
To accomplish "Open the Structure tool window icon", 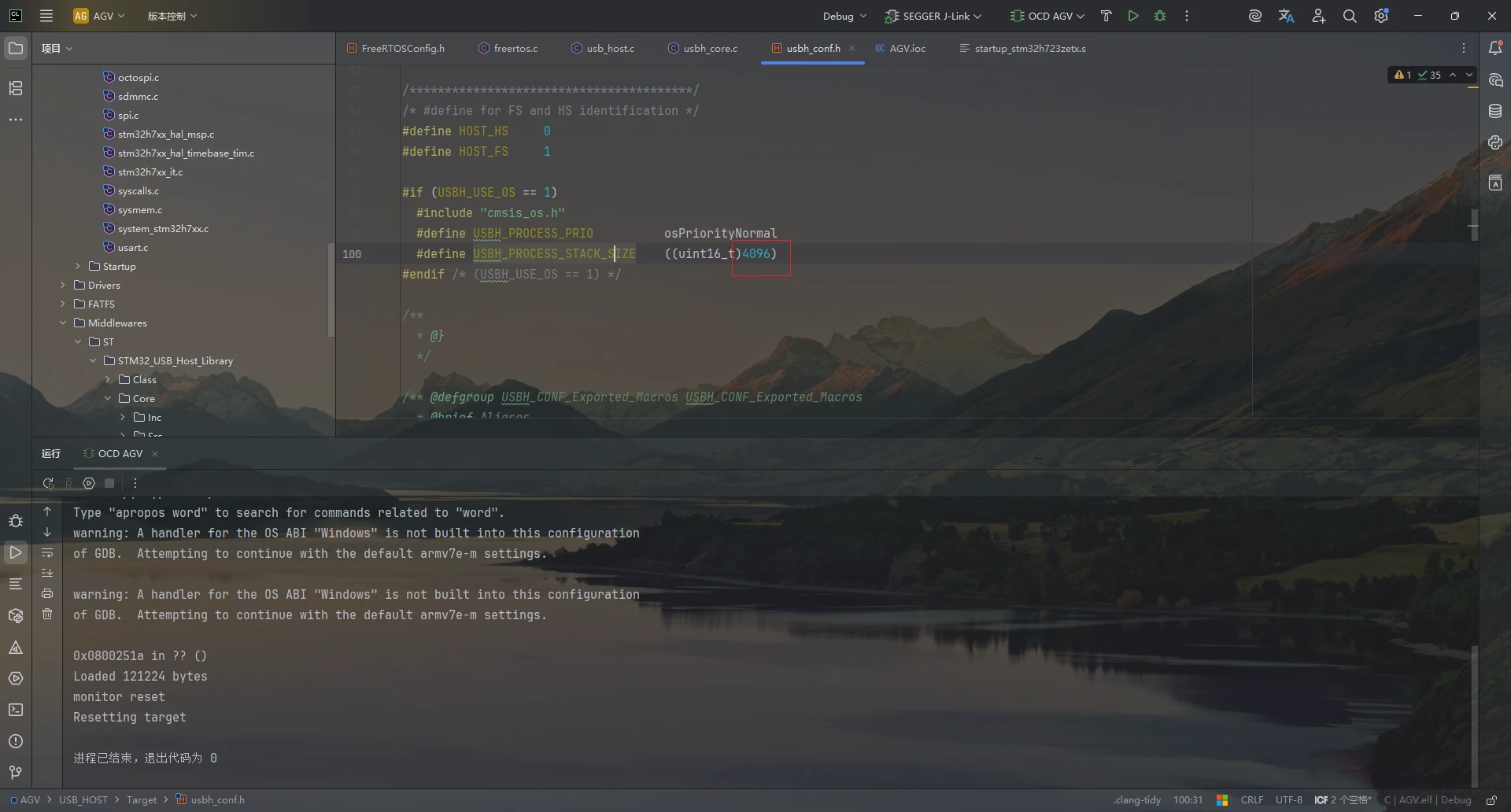I will click(x=16, y=88).
